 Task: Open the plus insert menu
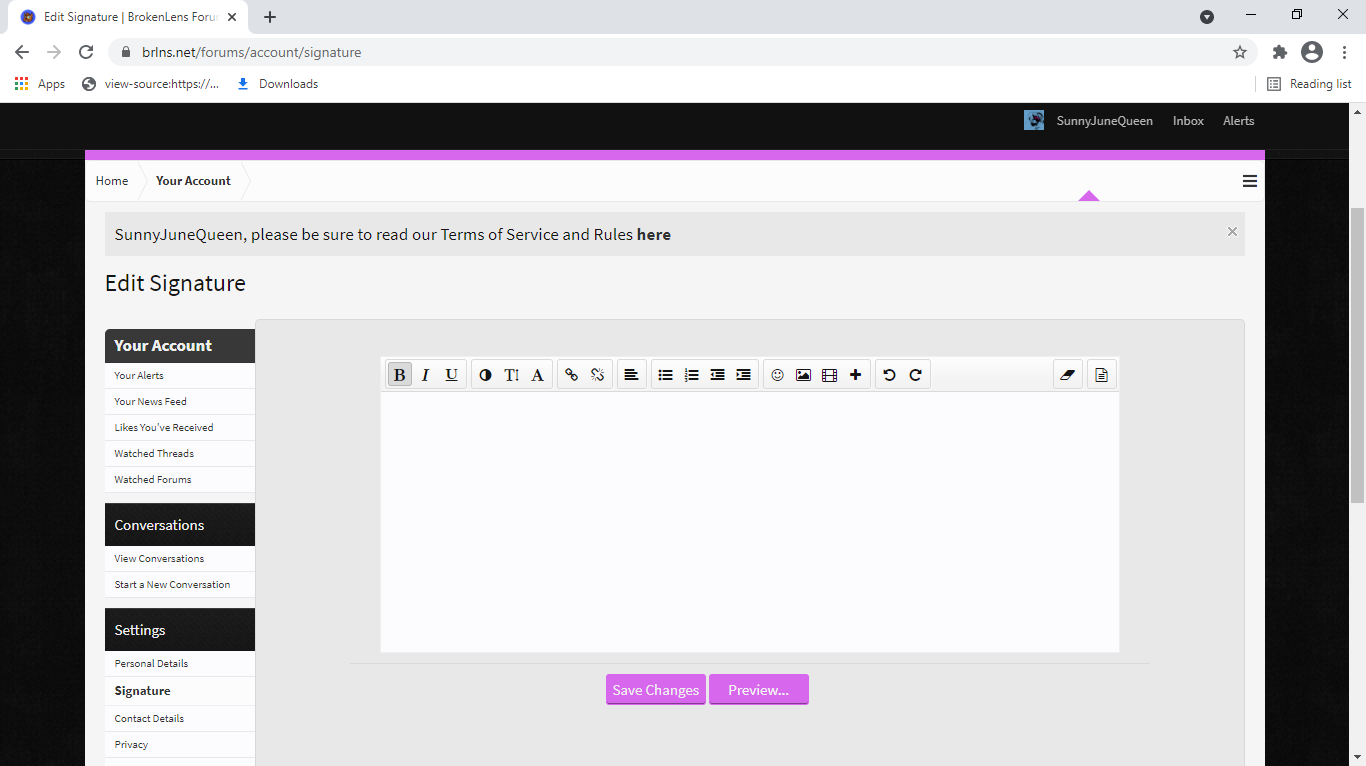855,375
